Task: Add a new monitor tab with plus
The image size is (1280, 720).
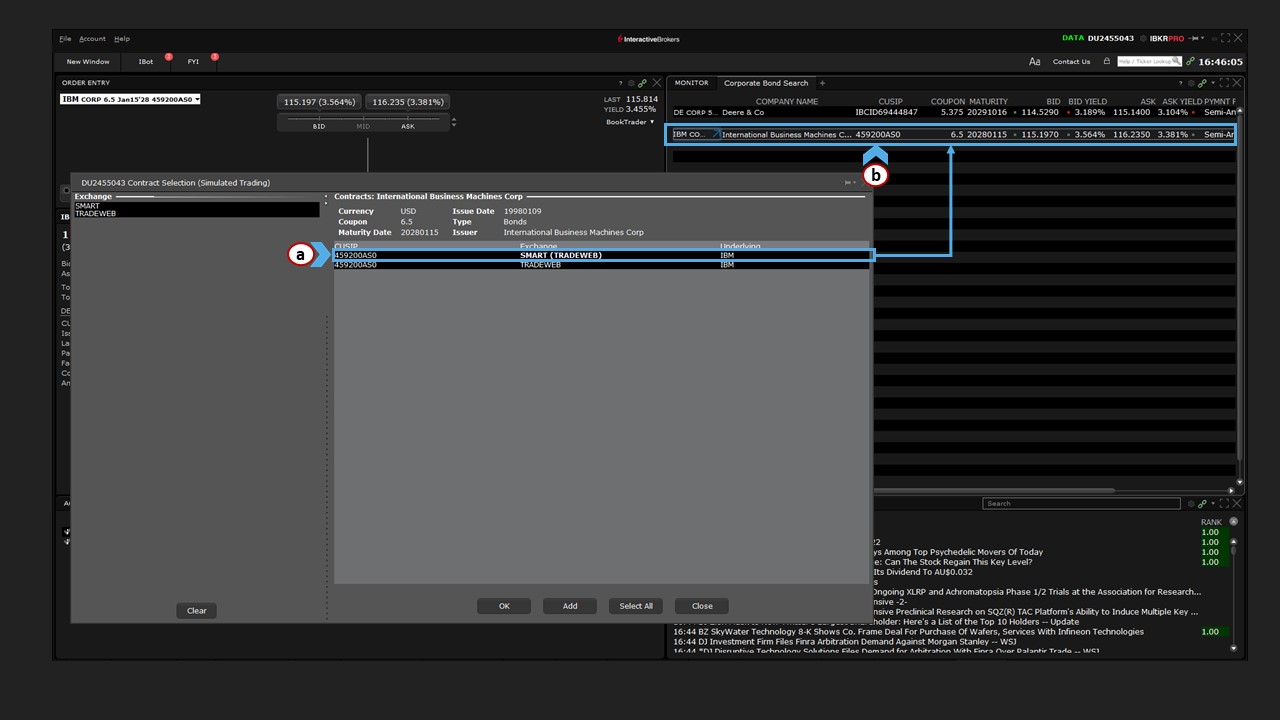Action: coord(822,83)
